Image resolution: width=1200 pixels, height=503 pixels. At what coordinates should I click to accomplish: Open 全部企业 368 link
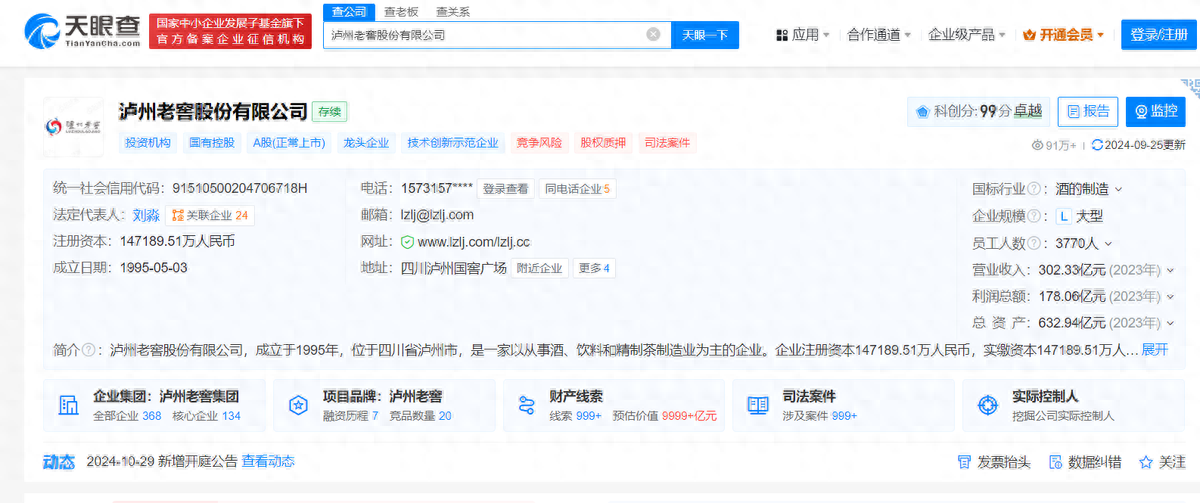coord(127,416)
